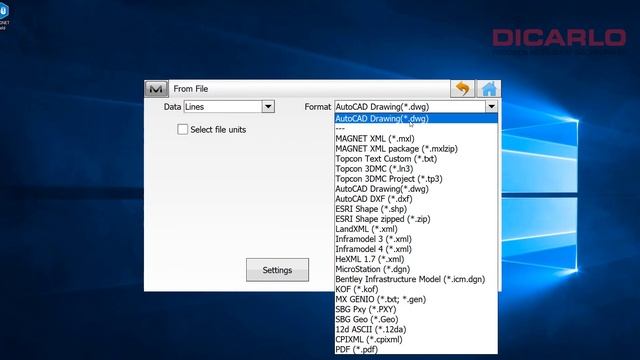Image resolution: width=640 pixels, height=360 pixels.
Task: Expand the Data dropdown arrow
Action: click(268, 107)
